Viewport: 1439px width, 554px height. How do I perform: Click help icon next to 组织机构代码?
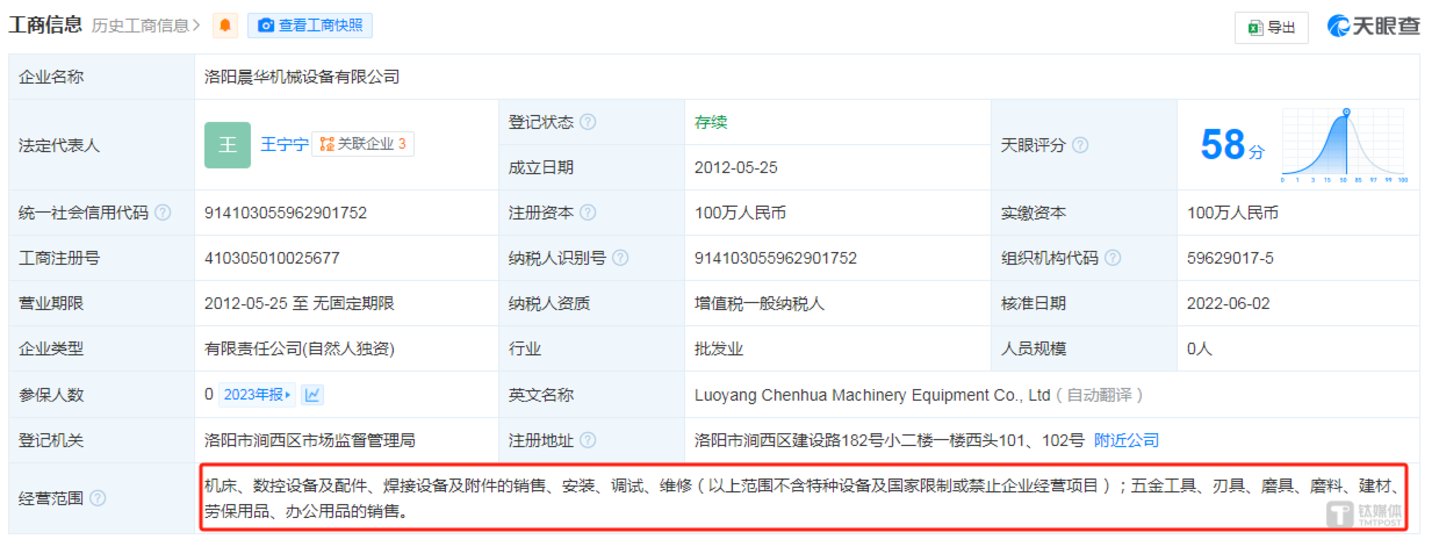pos(1113,258)
